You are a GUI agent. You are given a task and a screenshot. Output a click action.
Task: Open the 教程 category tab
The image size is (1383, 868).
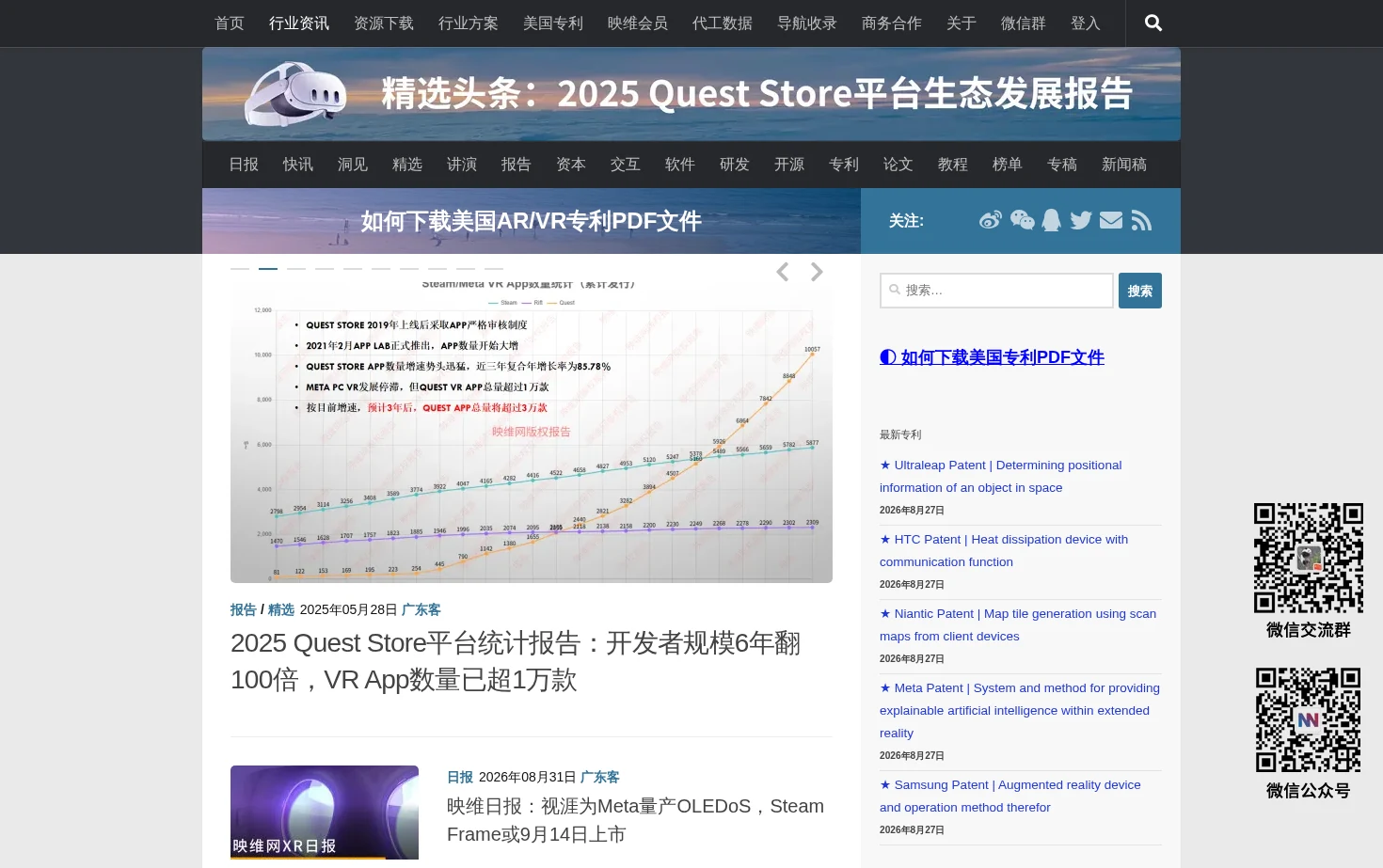click(x=953, y=165)
